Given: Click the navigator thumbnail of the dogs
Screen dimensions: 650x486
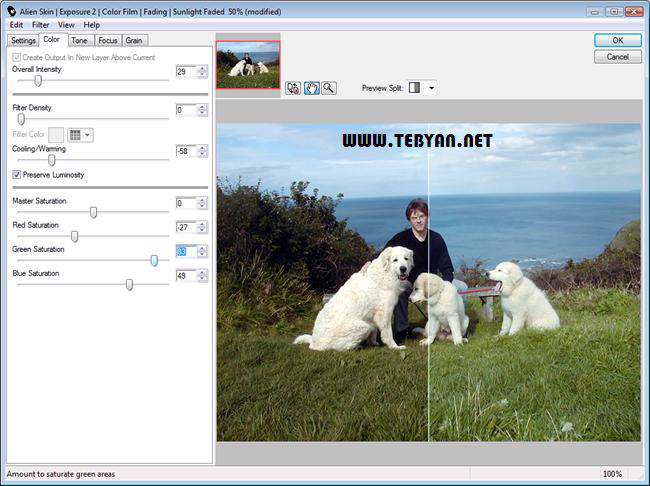Looking at the screenshot, I should pos(248,65).
